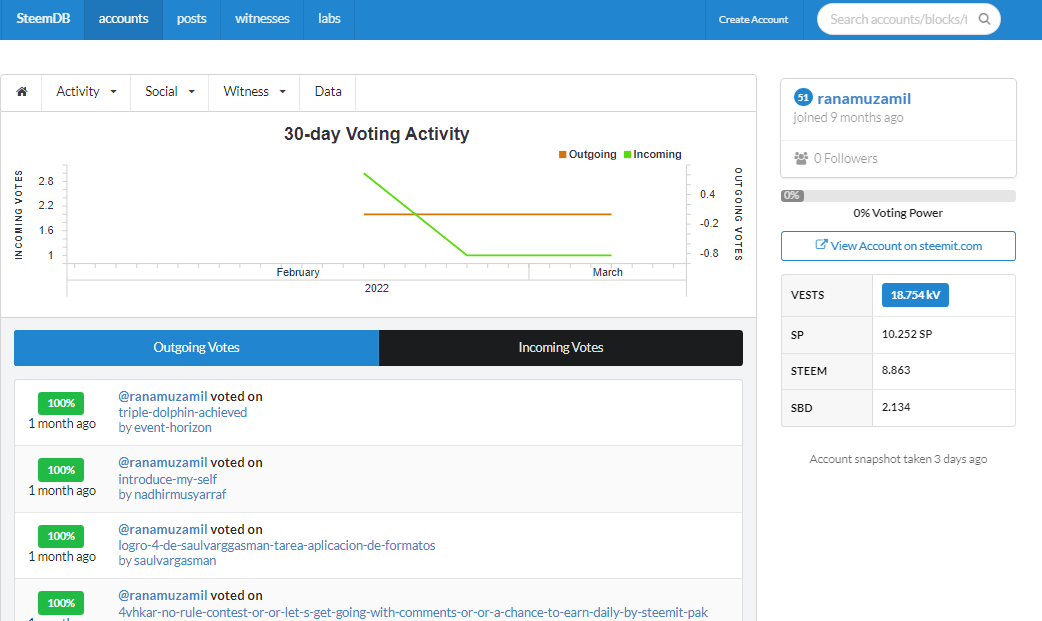Image resolution: width=1042 pixels, height=621 pixels.
Task: Expand the Witness dropdown menu
Action: pos(254,92)
